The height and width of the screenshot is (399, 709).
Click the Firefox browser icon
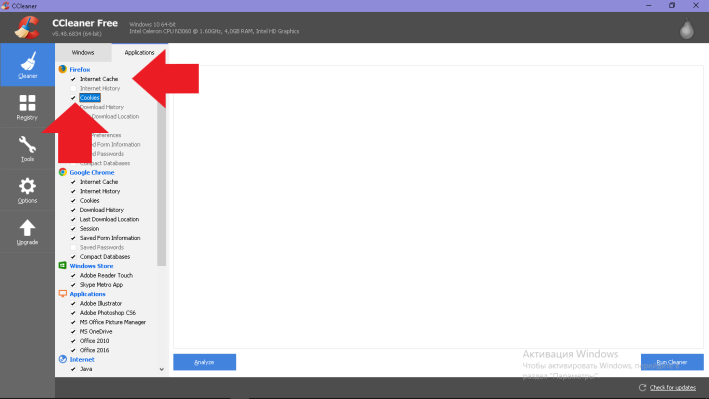pos(63,69)
